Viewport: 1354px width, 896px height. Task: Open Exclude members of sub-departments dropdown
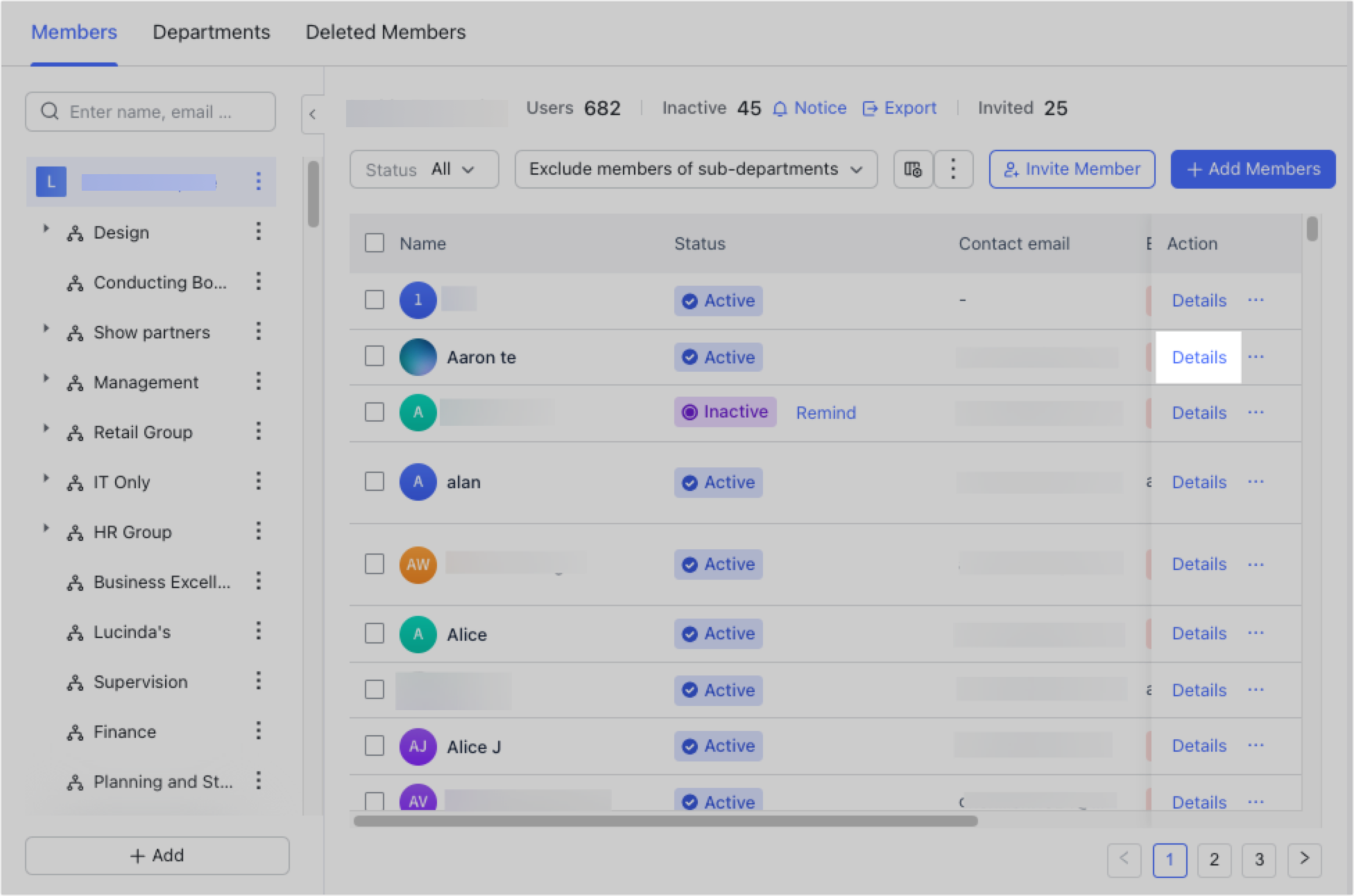pos(696,169)
